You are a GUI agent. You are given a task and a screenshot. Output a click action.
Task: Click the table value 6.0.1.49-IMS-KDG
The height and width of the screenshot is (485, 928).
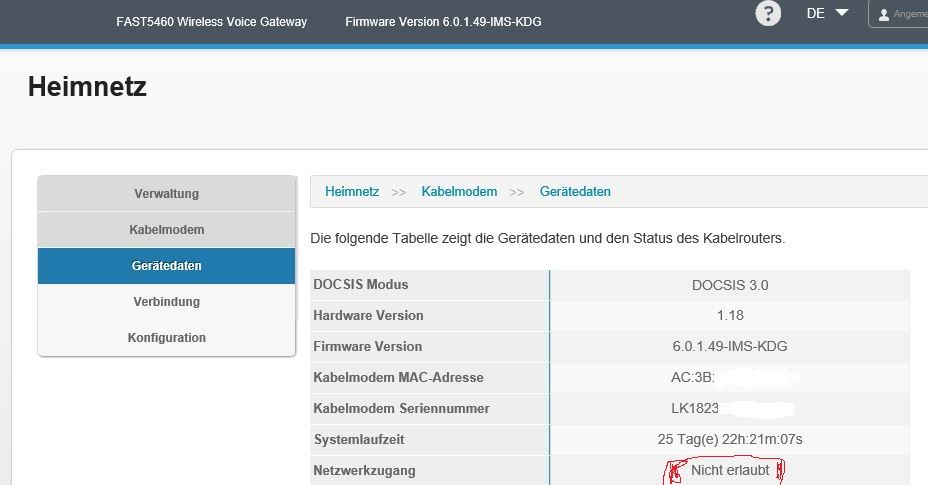pos(730,346)
